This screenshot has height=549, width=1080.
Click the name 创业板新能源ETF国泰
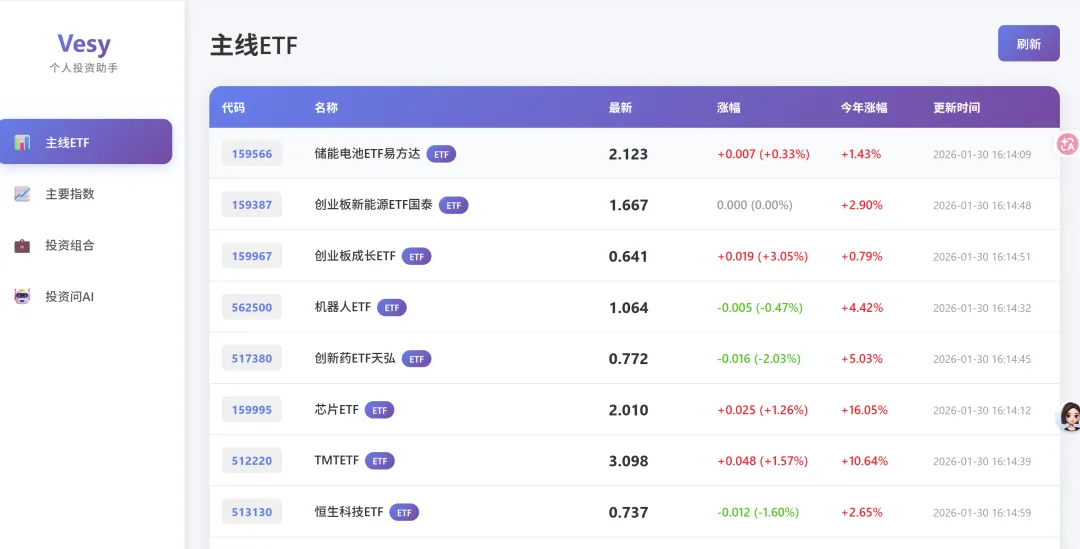click(x=373, y=205)
